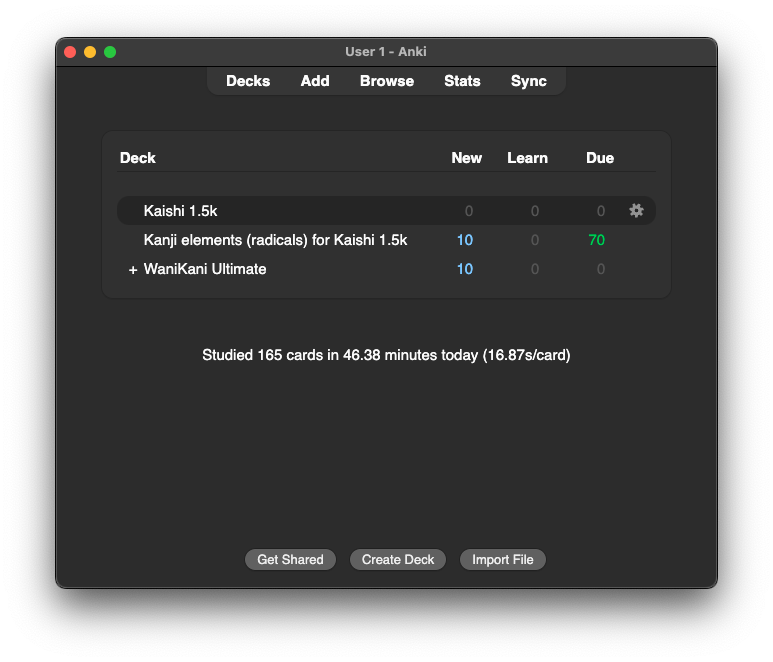Close the Anki window with red button
Screen dimensions: 773x662
pyautogui.click(x=70, y=52)
